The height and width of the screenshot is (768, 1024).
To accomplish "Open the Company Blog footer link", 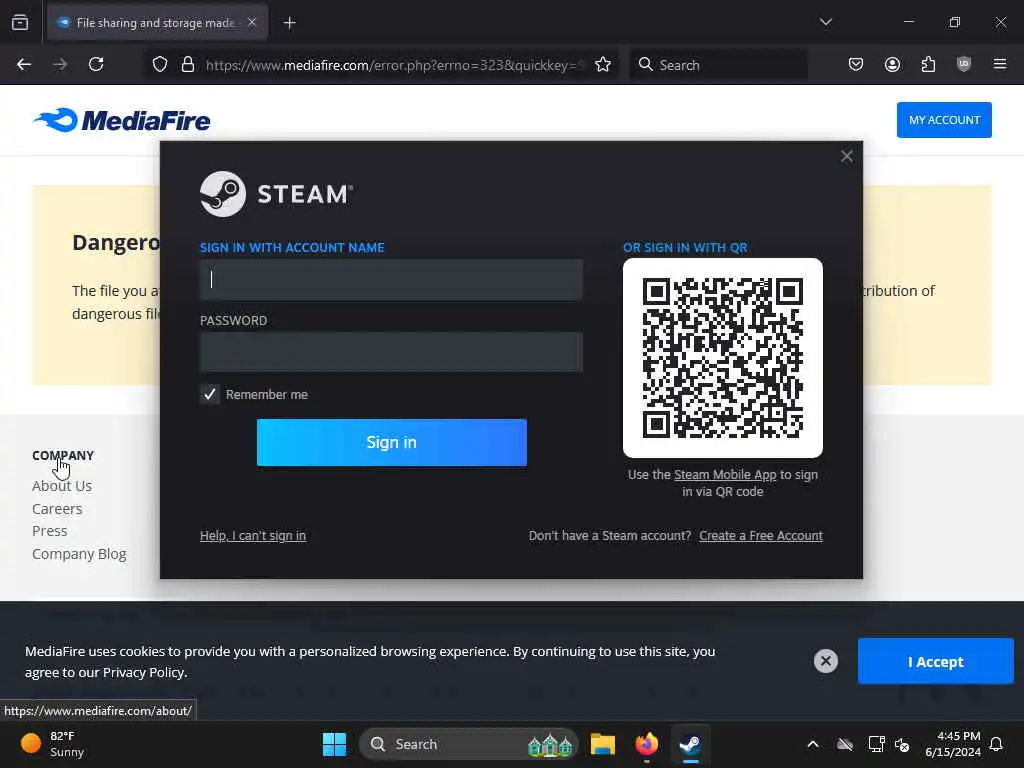I will [79, 554].
